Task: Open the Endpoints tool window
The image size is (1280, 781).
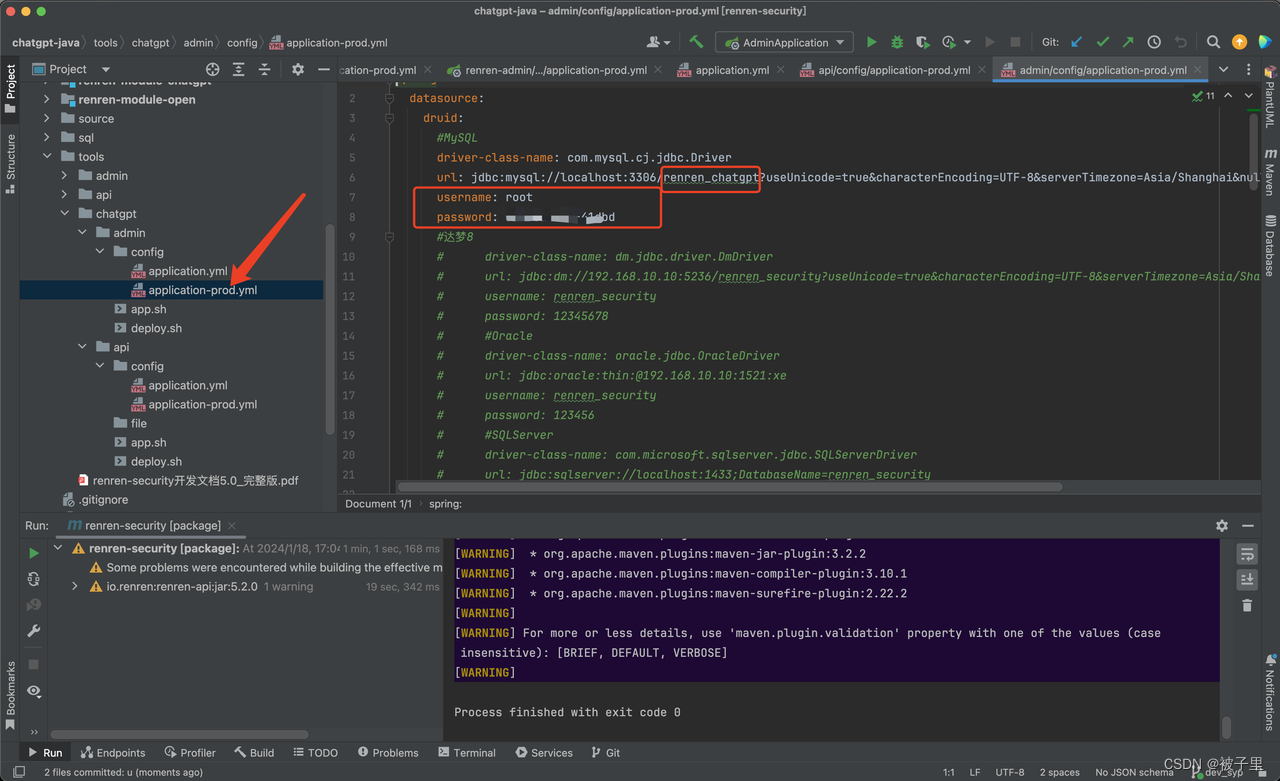Action: click(113, 752)
